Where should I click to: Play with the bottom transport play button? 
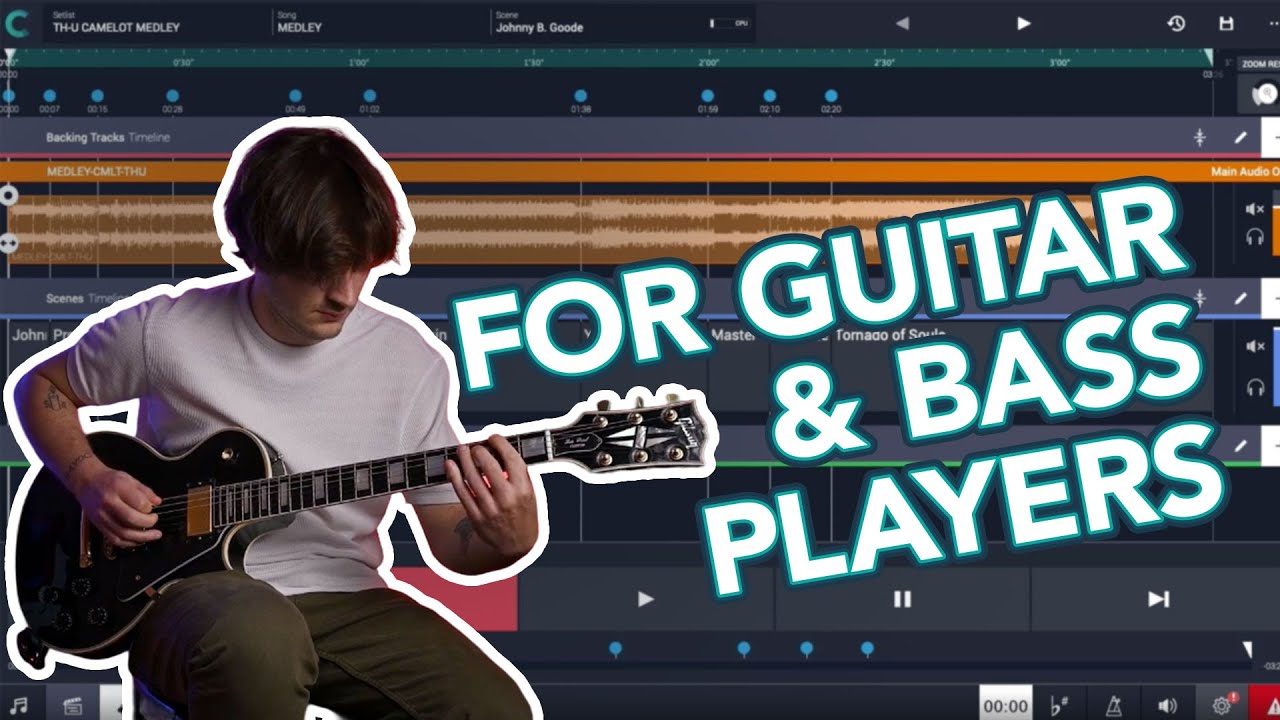646,599
